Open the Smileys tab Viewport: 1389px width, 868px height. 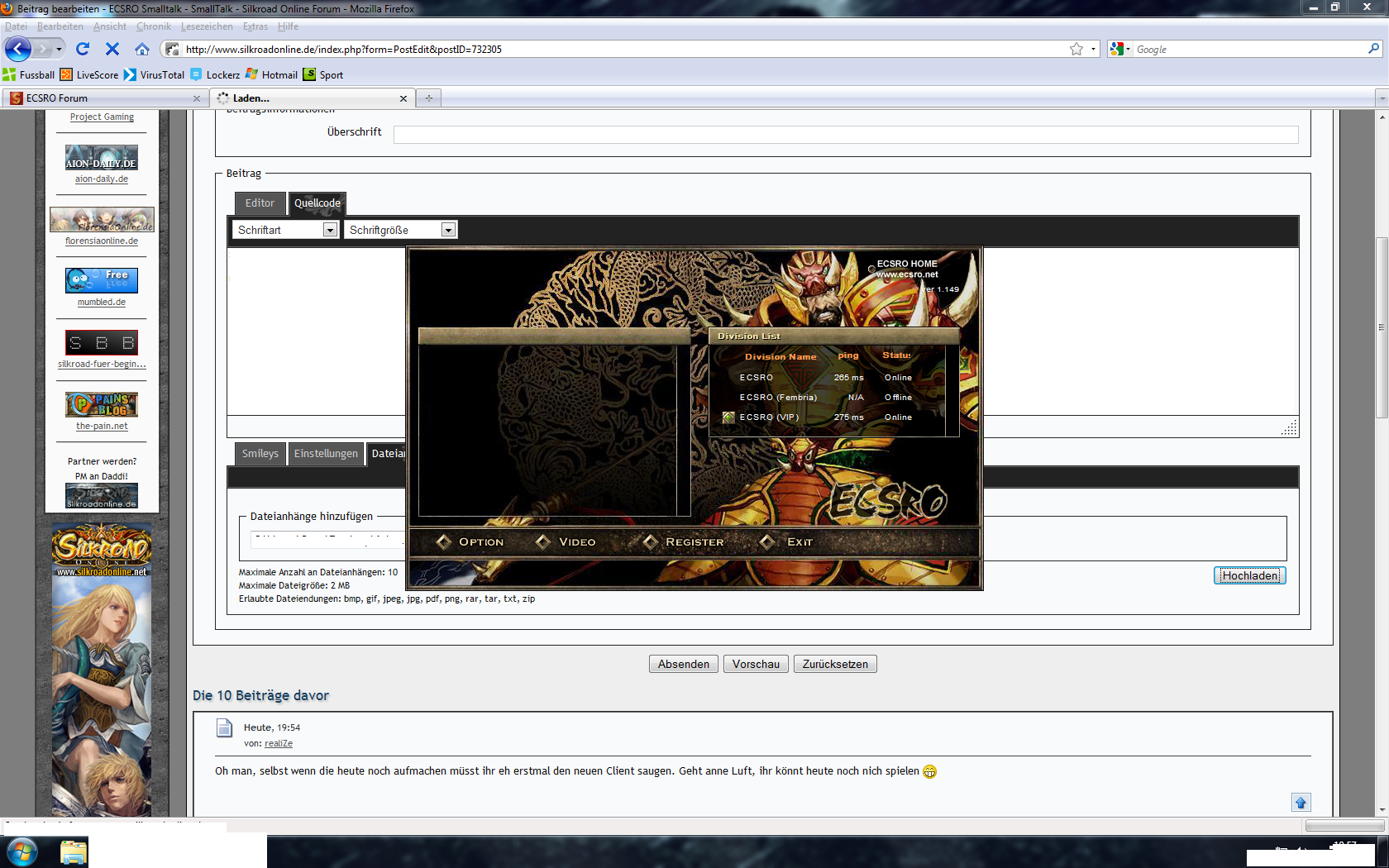(260, 454)
